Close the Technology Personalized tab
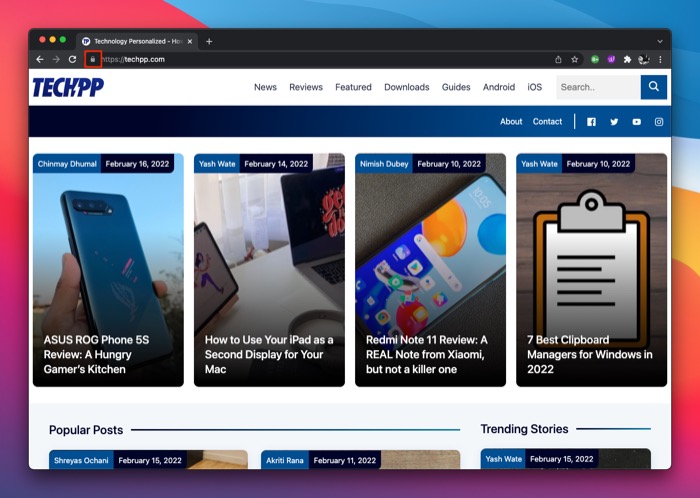 tap(190, 42)
